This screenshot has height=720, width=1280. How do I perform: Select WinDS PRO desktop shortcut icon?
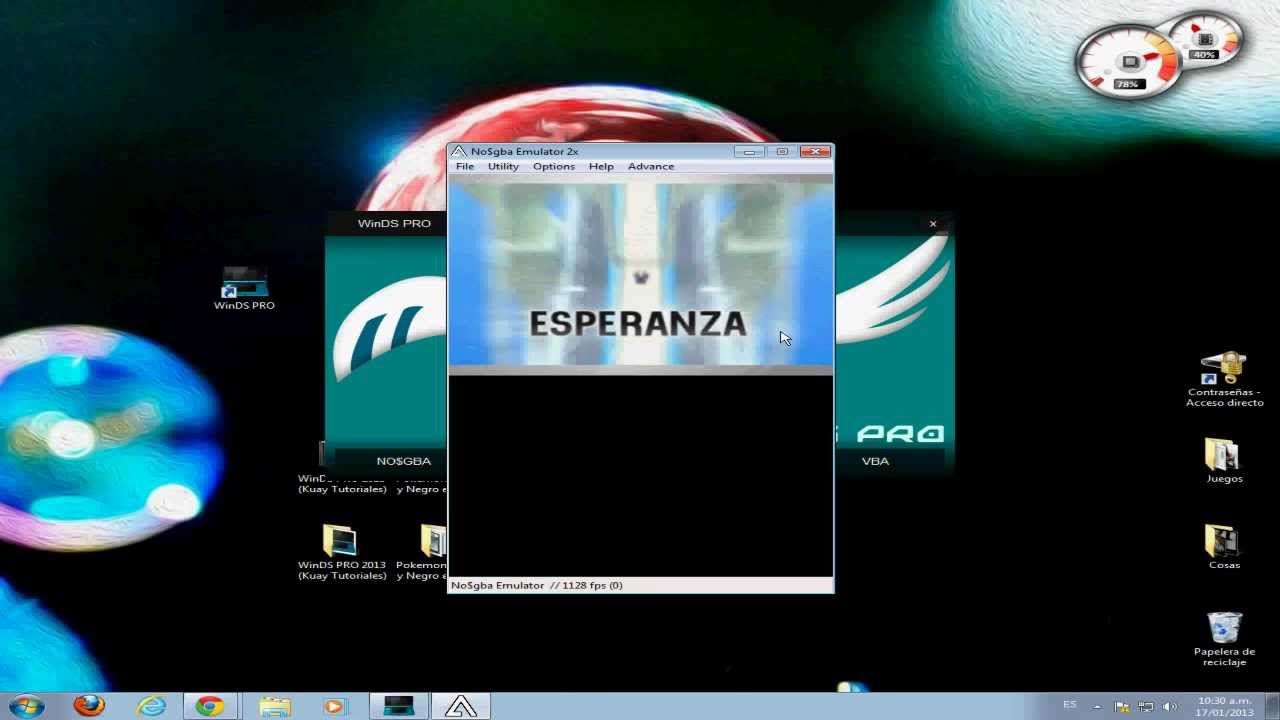pos(244,288)
